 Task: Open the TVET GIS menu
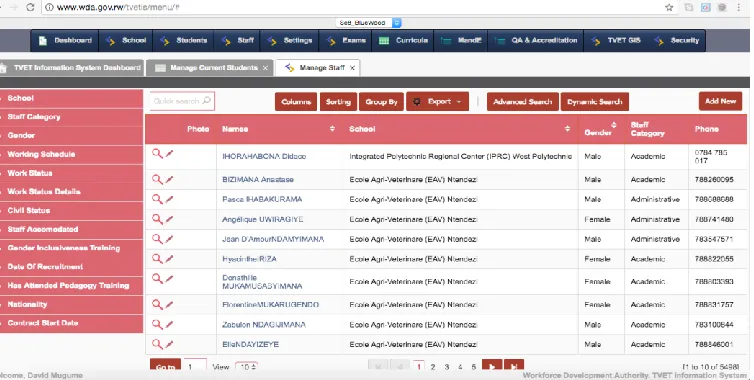[616, 40]
